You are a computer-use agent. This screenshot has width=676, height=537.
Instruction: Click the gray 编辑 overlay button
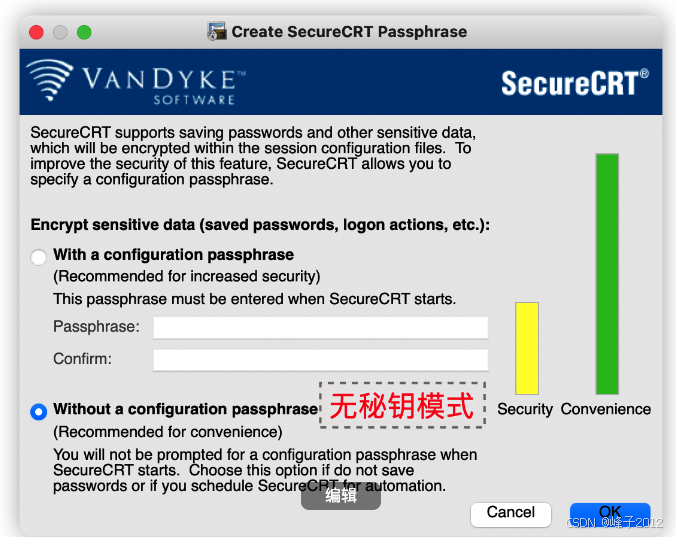[341, 496]
